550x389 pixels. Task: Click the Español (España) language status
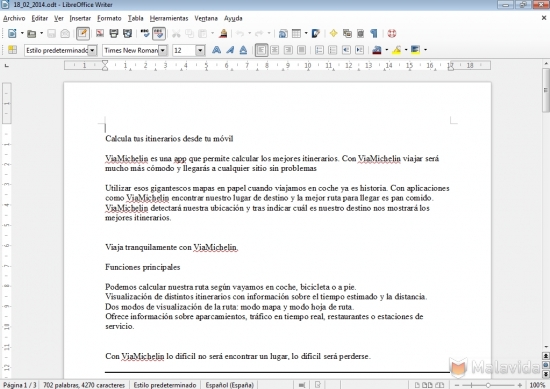pyautogui.click(x=229, y=385)
